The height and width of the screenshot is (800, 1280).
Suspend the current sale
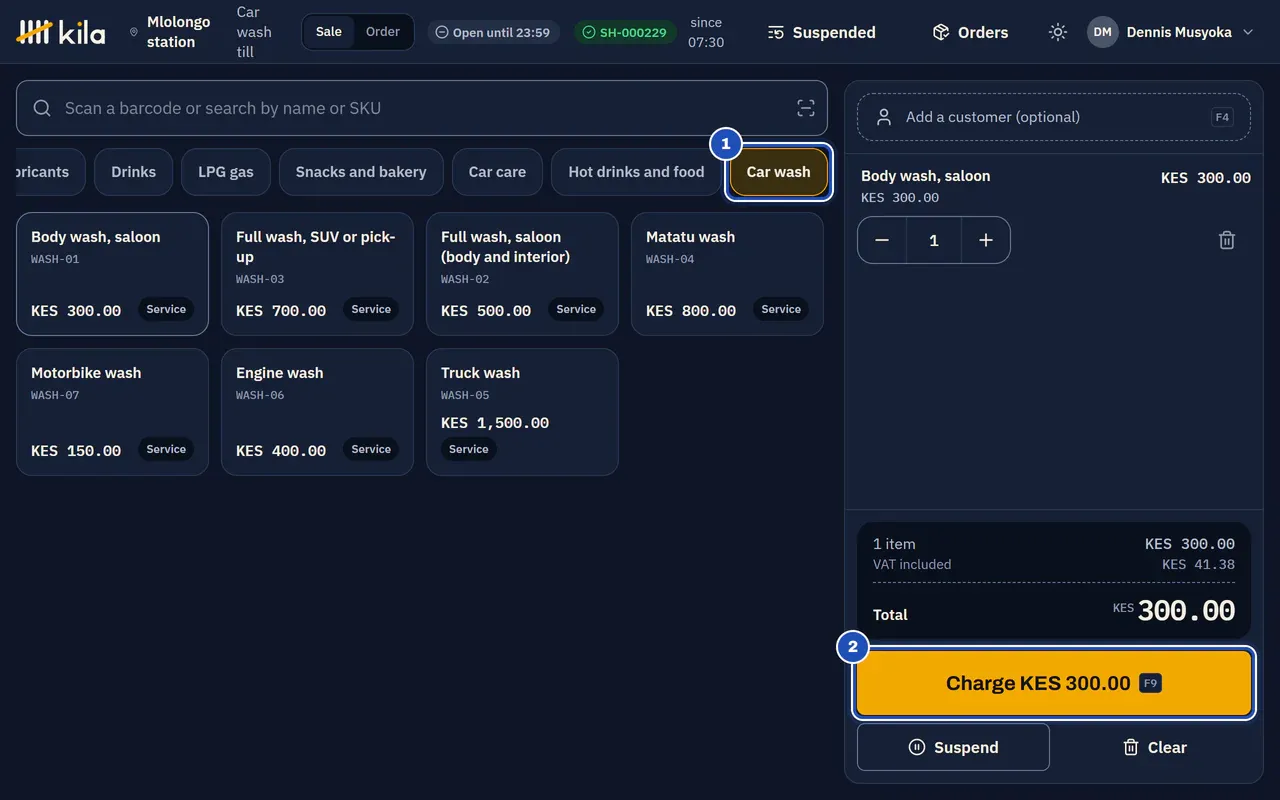953,747
